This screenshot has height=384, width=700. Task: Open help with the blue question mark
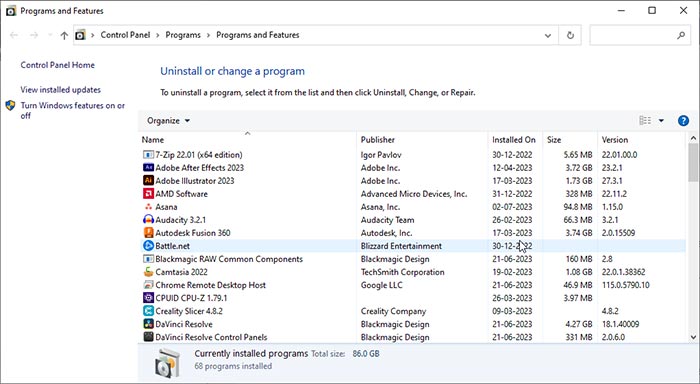(x=683, y=121)
